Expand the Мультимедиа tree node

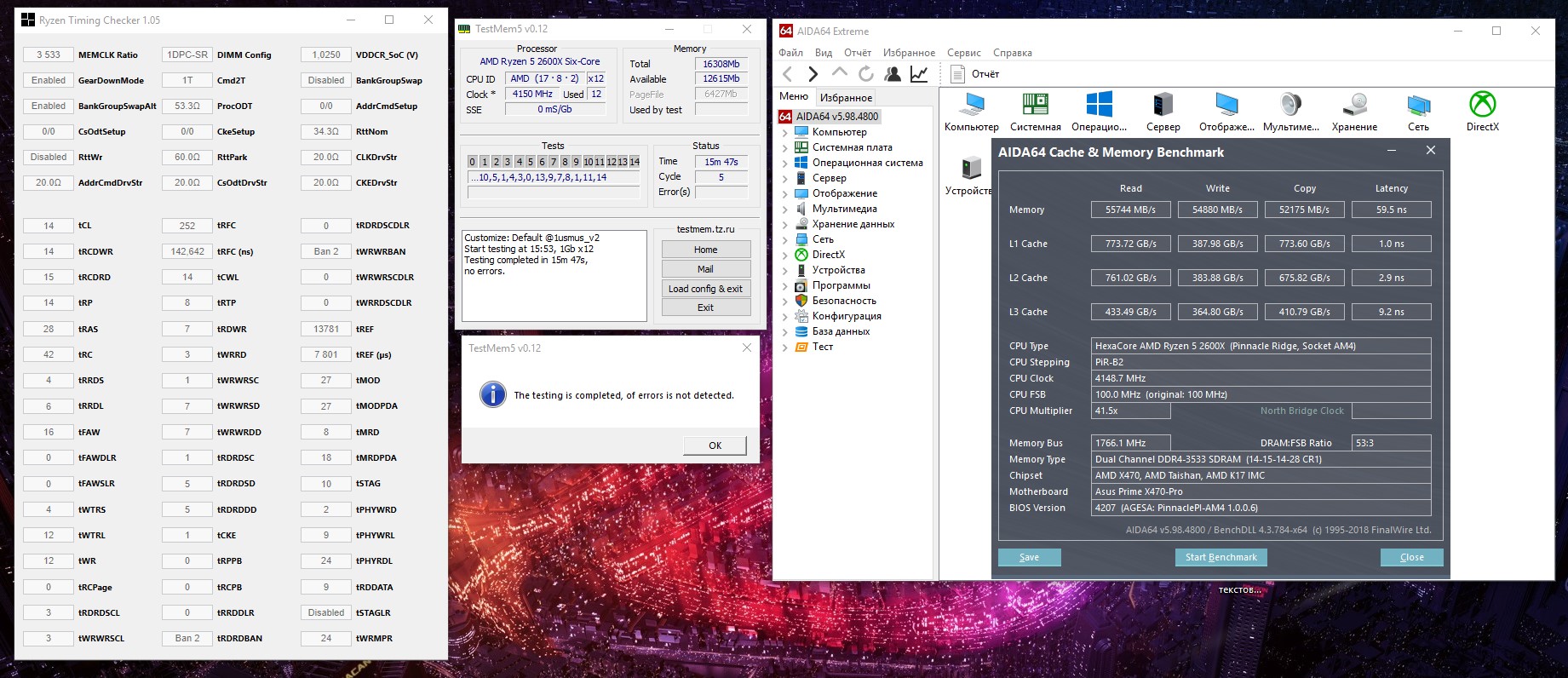click(x=784, y=209)
